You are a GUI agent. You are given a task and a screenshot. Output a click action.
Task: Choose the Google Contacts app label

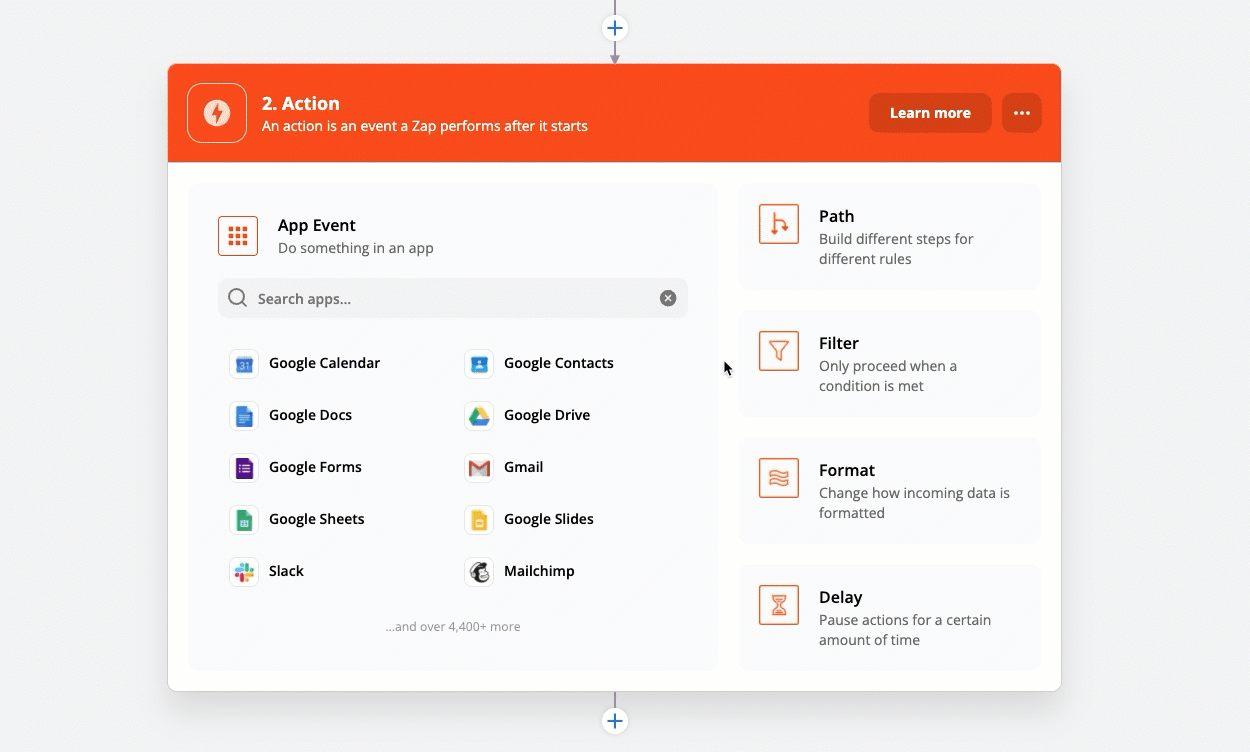click(559, 363)
